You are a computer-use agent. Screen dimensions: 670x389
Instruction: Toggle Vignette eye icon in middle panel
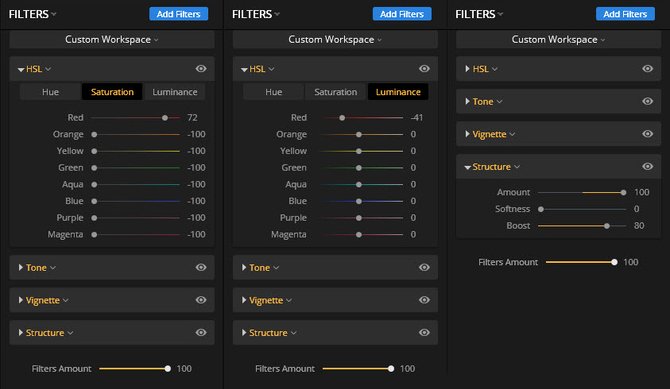pyautogui.click(x=424, y=300)
